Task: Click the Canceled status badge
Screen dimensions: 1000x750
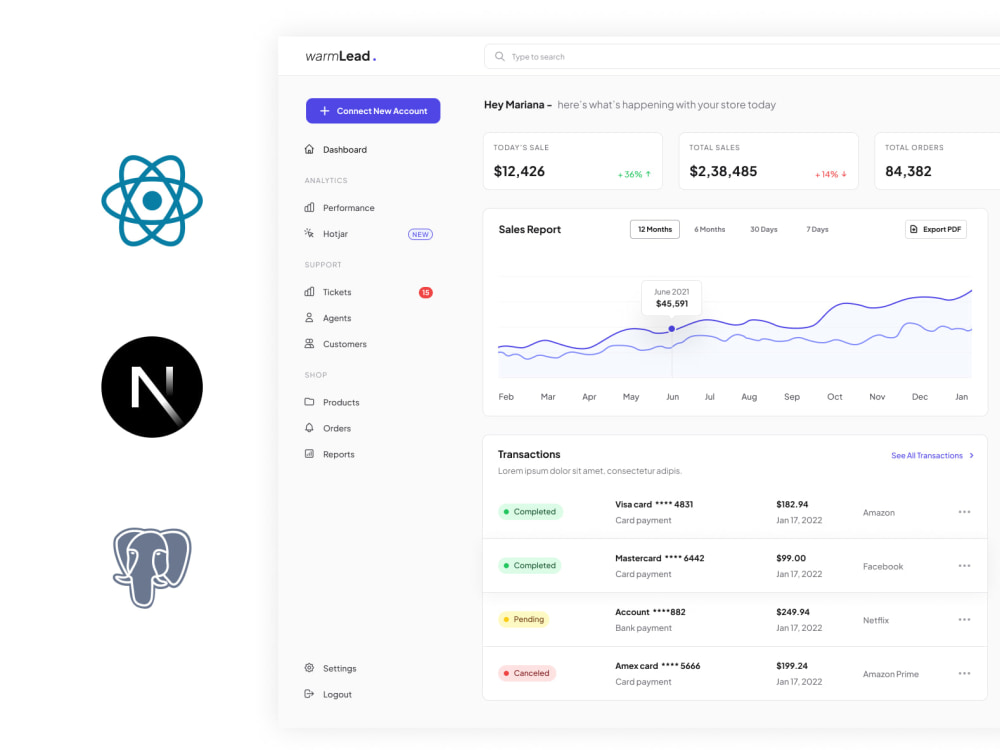Action: 527,673
